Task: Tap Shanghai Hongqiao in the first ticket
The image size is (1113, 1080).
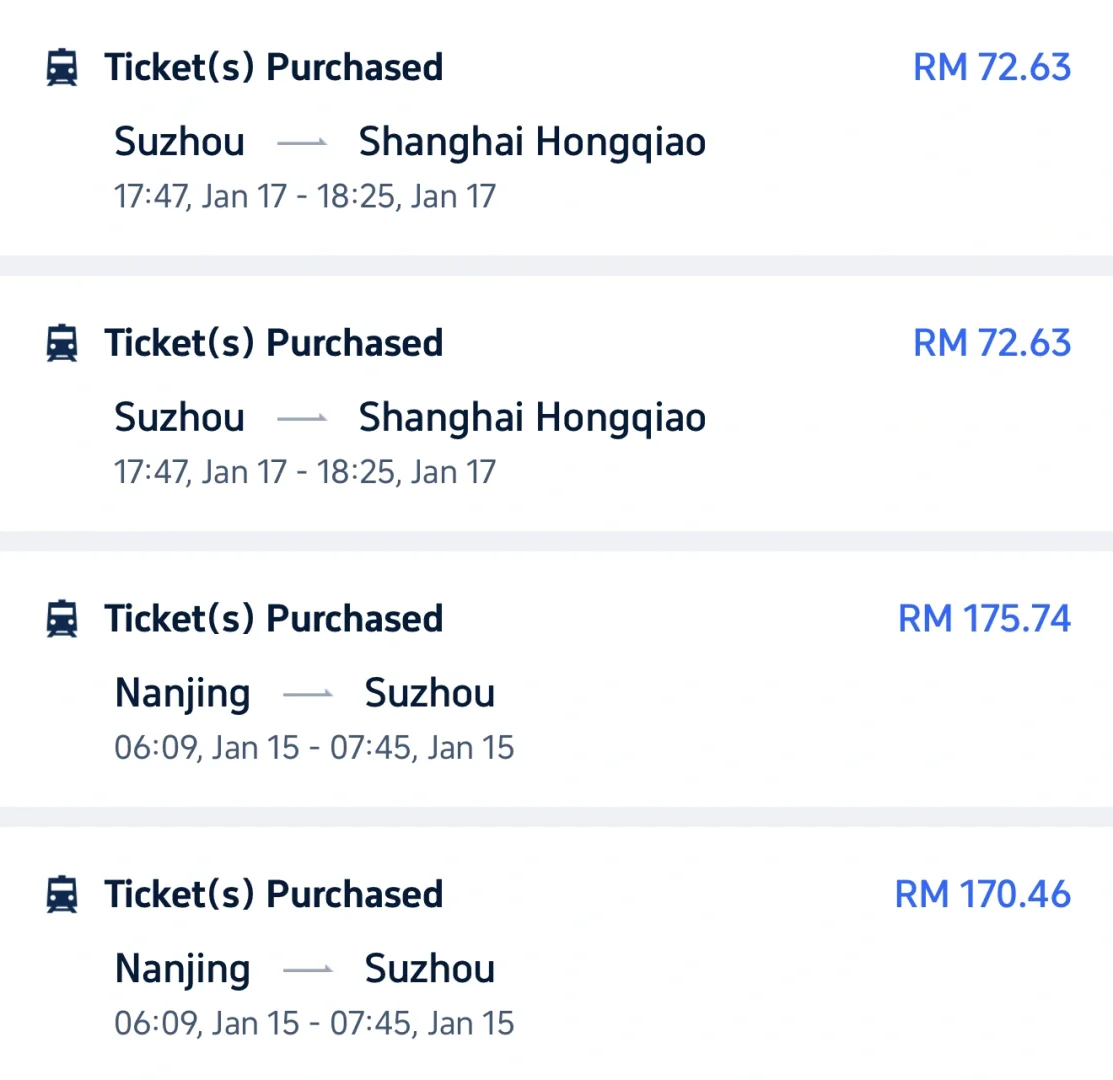Action: pos(532,142)
